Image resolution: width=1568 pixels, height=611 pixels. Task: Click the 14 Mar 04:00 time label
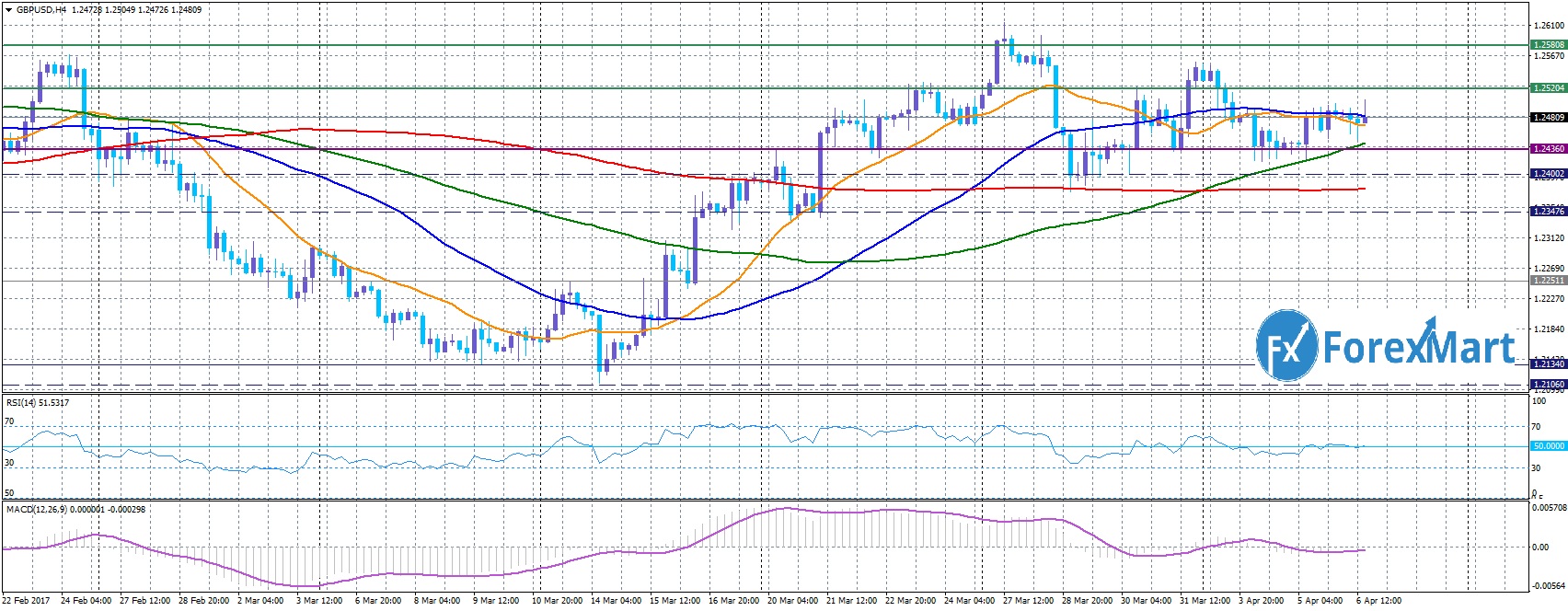pyautogui.click(x=617, y=601)
